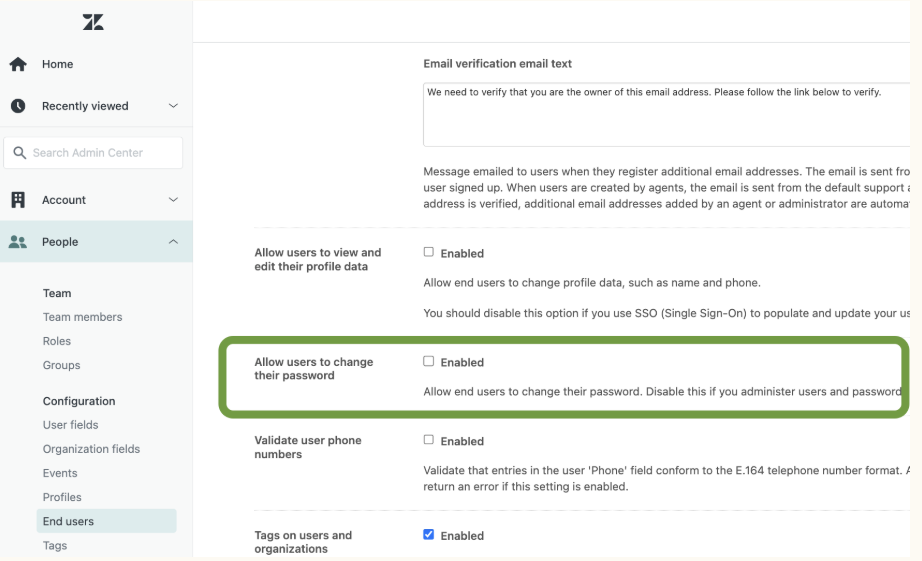Expand the Recently viewed chevron
Image resolution: width=922 pixels, height=561 pixels.
click(173, 106)
